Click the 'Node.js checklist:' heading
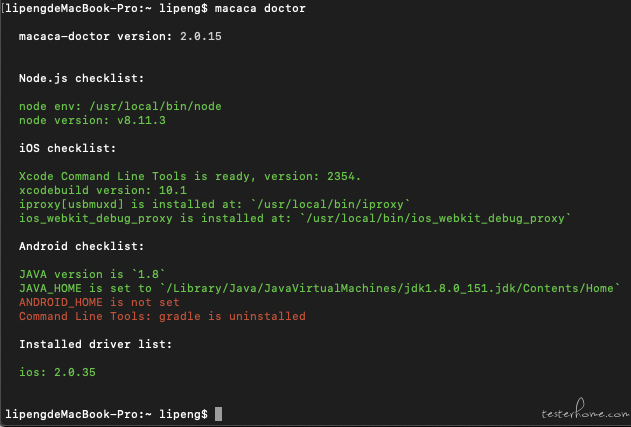The height and width of the screenshot is (427, 631). tap(81, 78)
